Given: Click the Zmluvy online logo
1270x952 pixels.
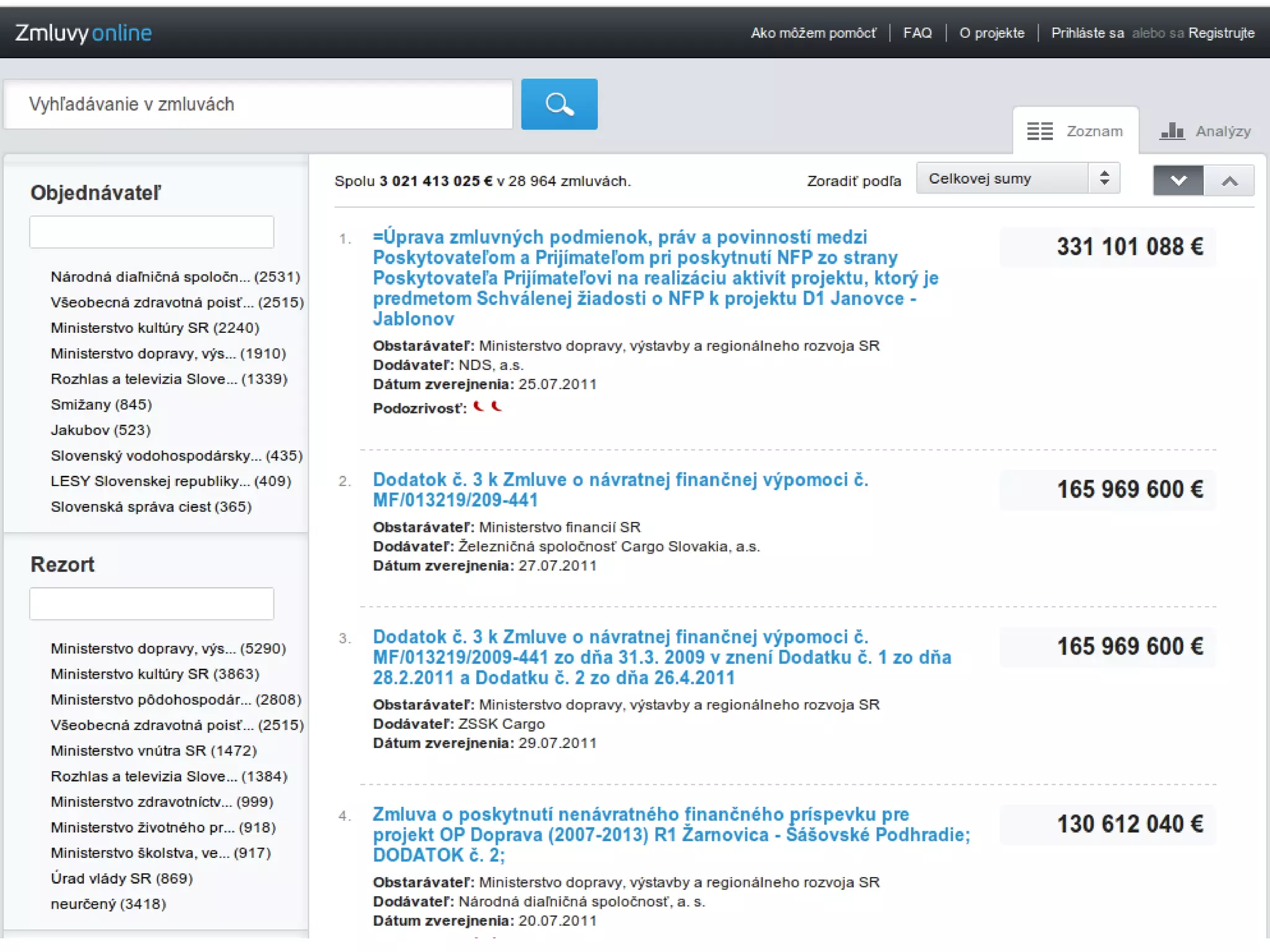Looking at the screenshot, I should (83, 33).
